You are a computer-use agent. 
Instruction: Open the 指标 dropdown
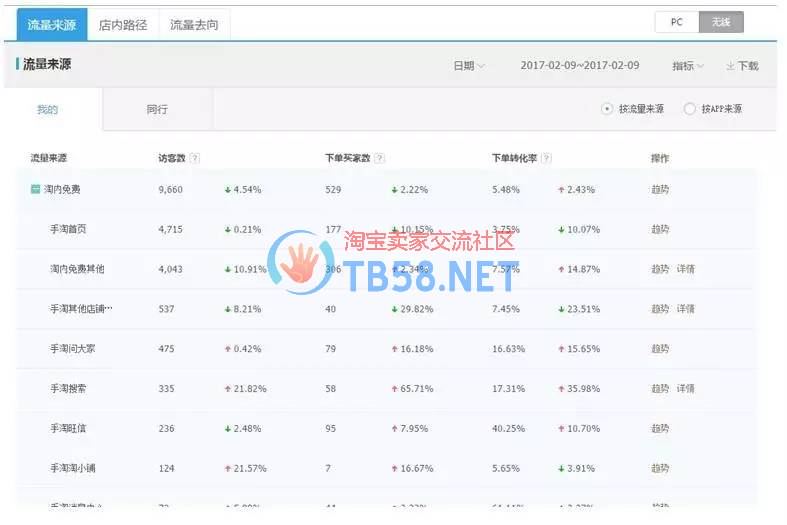pos(687,66)
